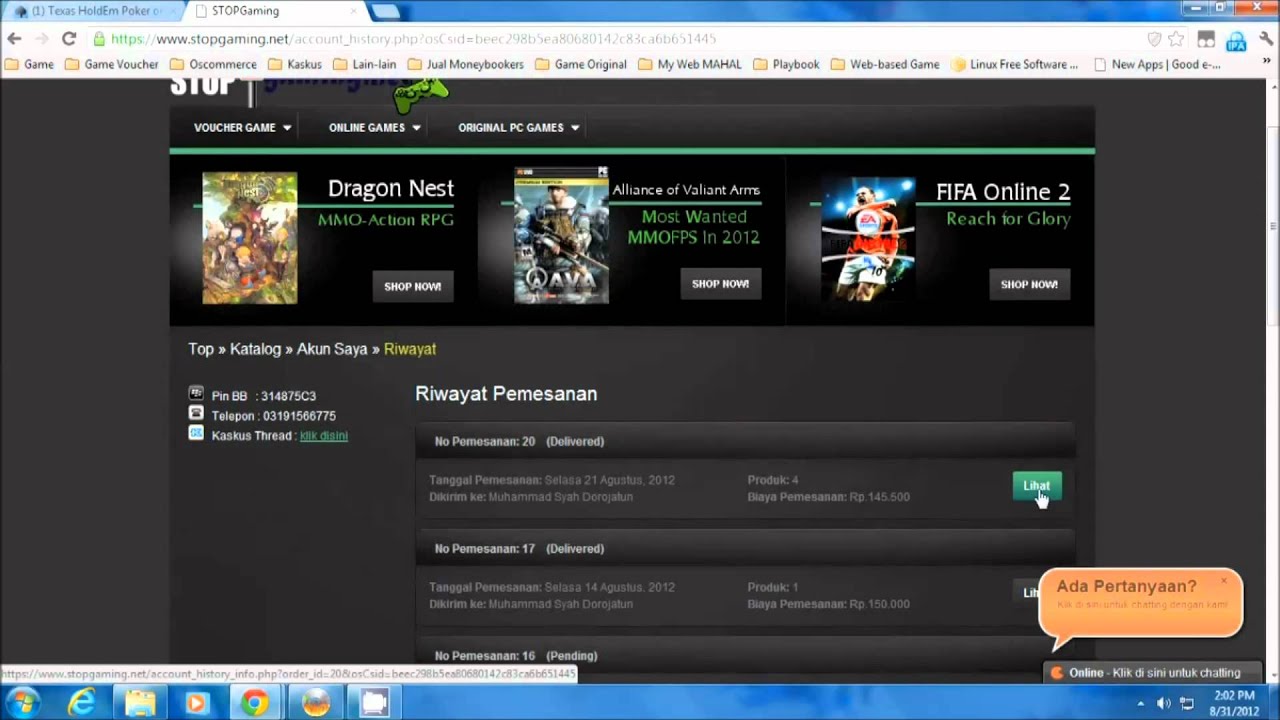Click the Pin BB : 314875C3 text
The height and width of the screenshot is (720, 1280).
click(264, 396)
